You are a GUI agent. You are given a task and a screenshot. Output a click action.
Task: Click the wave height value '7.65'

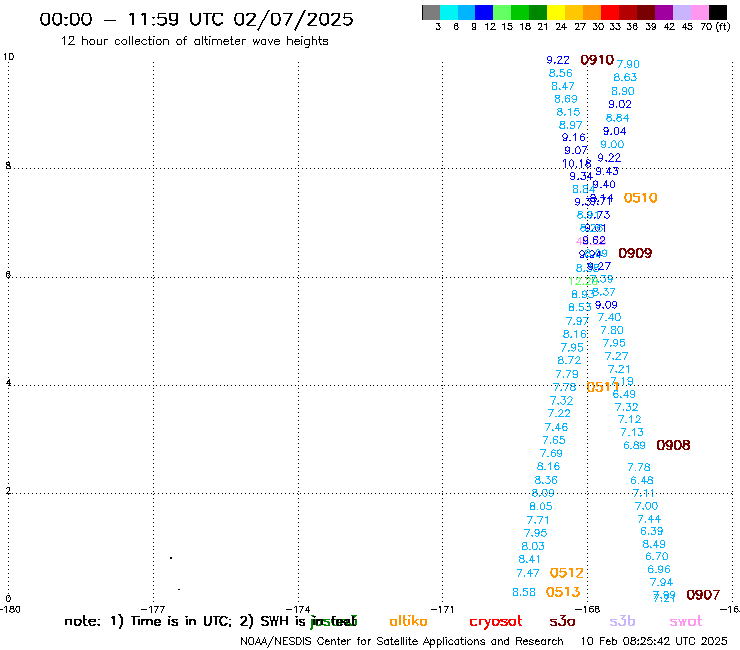pyautogui.click(x=554, y=440)
